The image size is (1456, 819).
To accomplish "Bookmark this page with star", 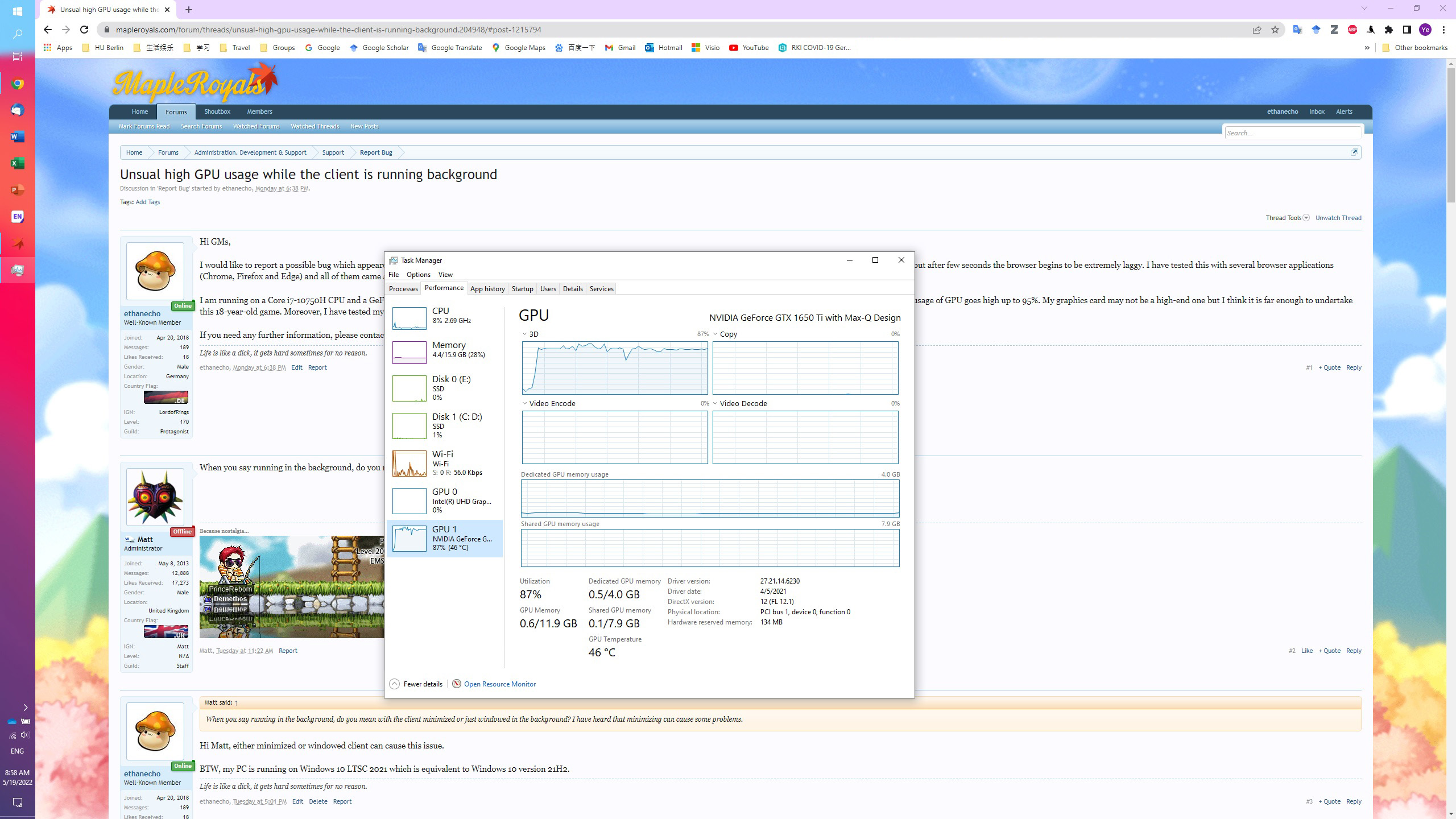I will [1275, 30].
